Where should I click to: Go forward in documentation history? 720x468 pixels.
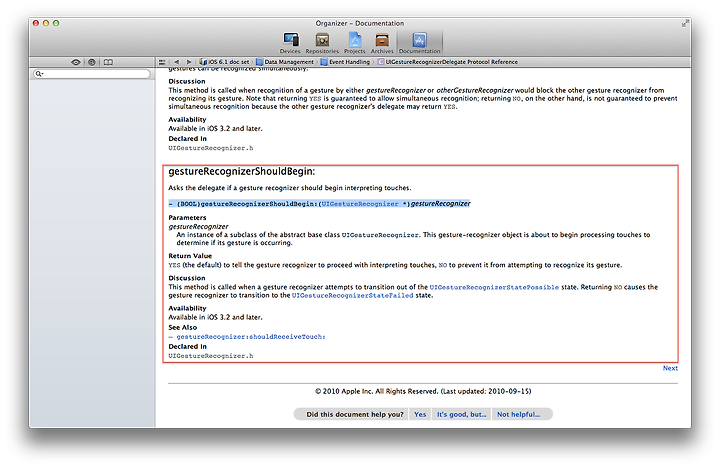coord(188,62)
